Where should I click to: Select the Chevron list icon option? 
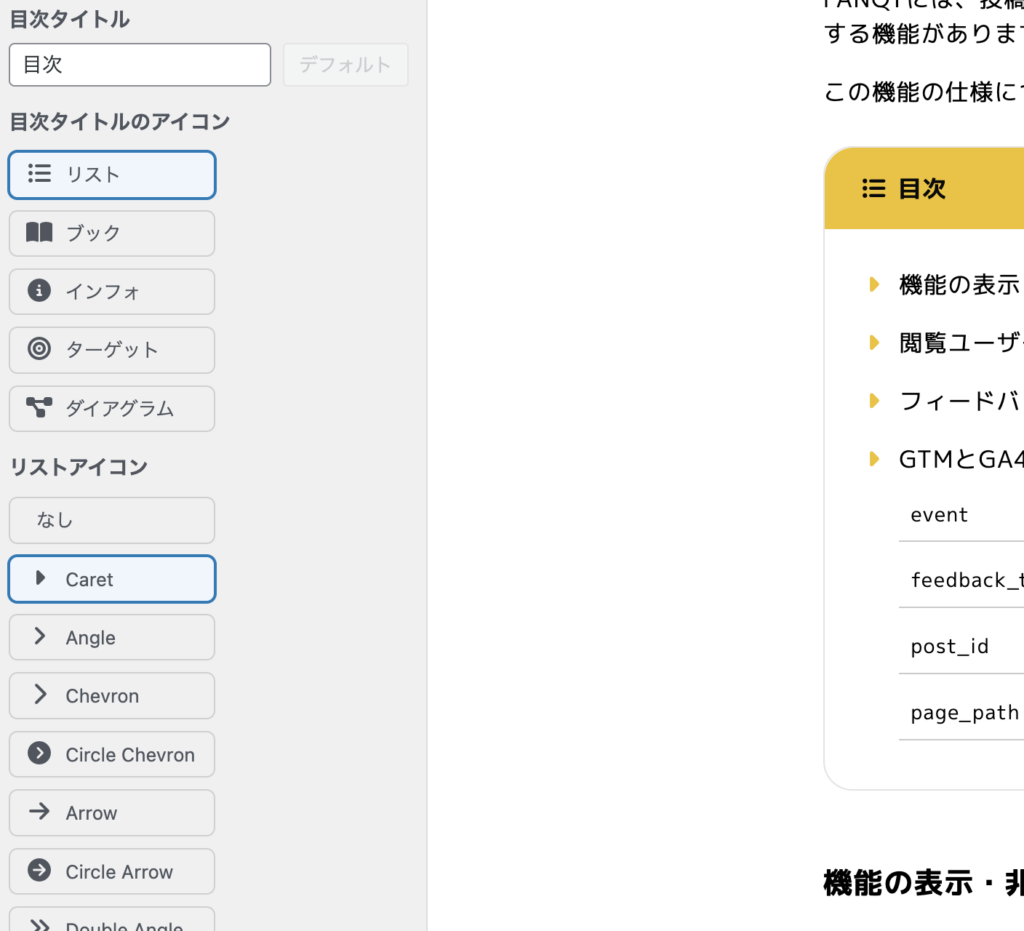(111, 696)
